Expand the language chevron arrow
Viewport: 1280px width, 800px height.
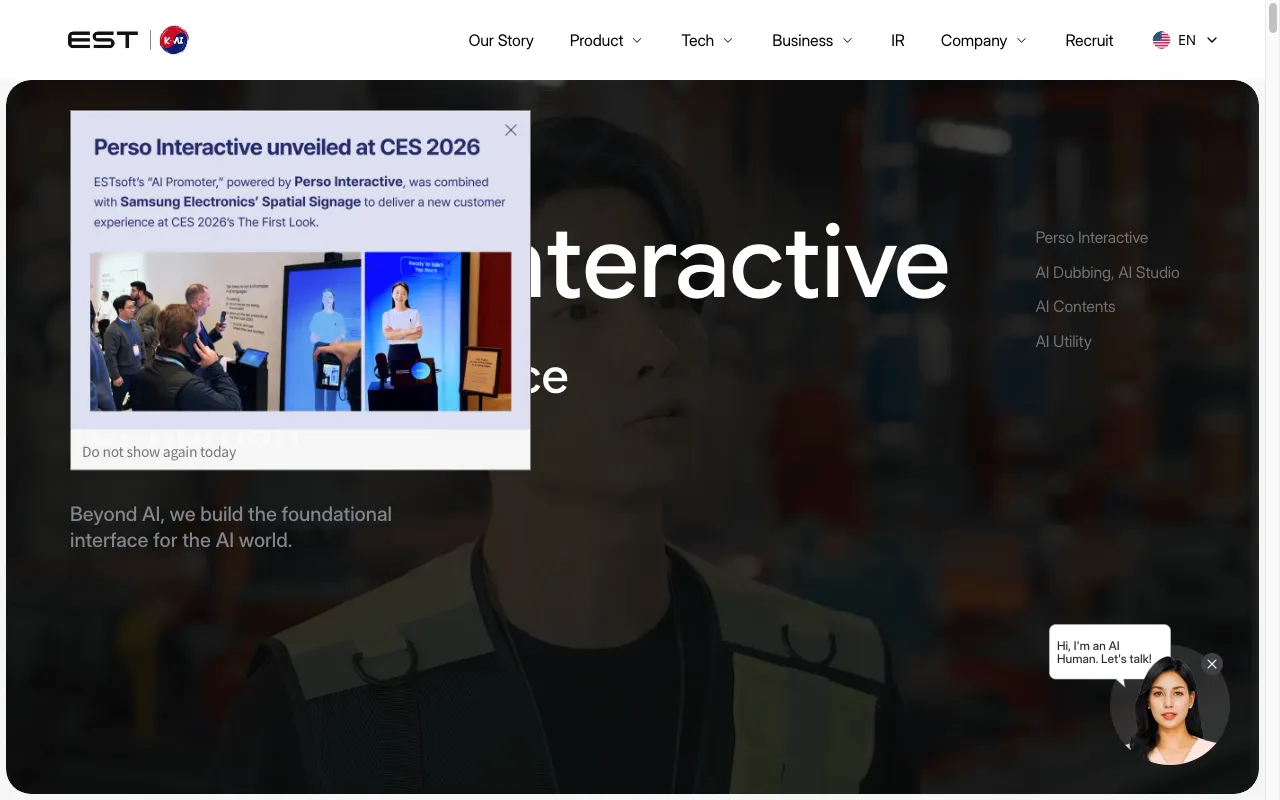pyautogui.click(x=1212, y=40)
